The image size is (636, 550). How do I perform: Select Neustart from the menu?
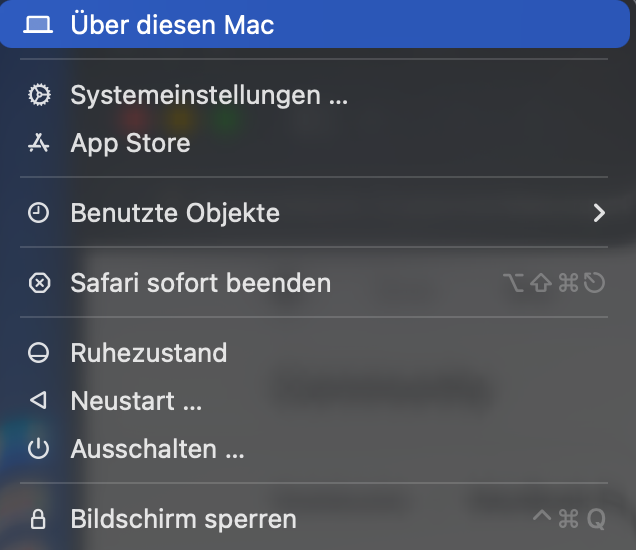click(x=136, y=401)
